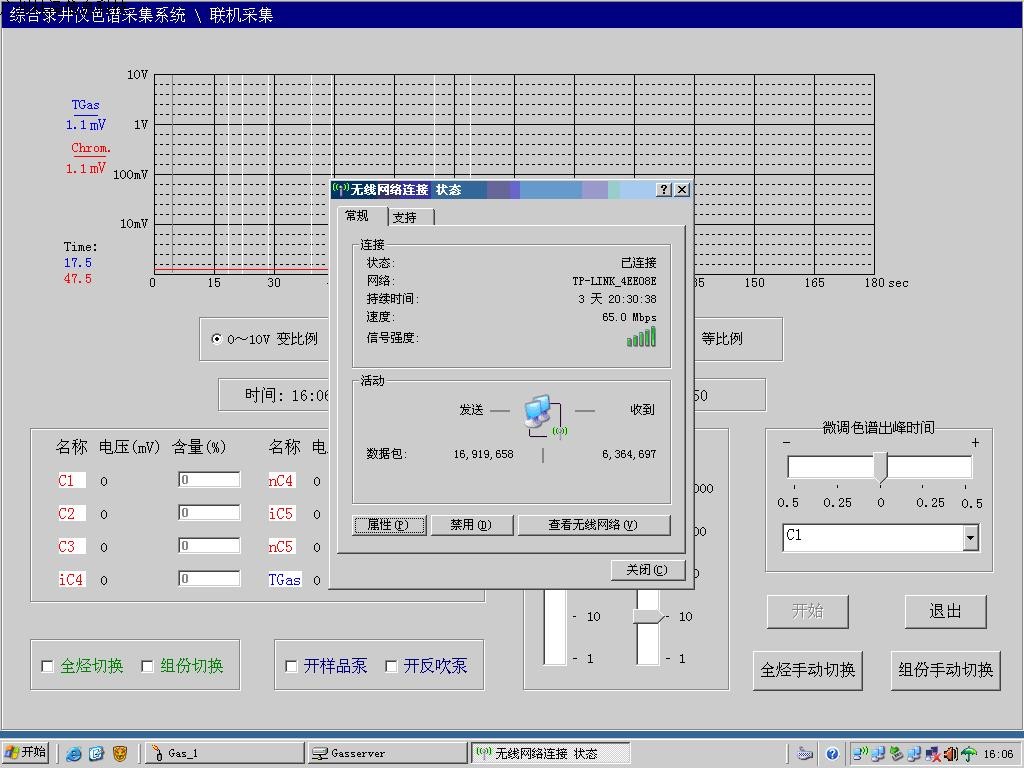Click the 查看无线网络(V) button

[594, 525]
